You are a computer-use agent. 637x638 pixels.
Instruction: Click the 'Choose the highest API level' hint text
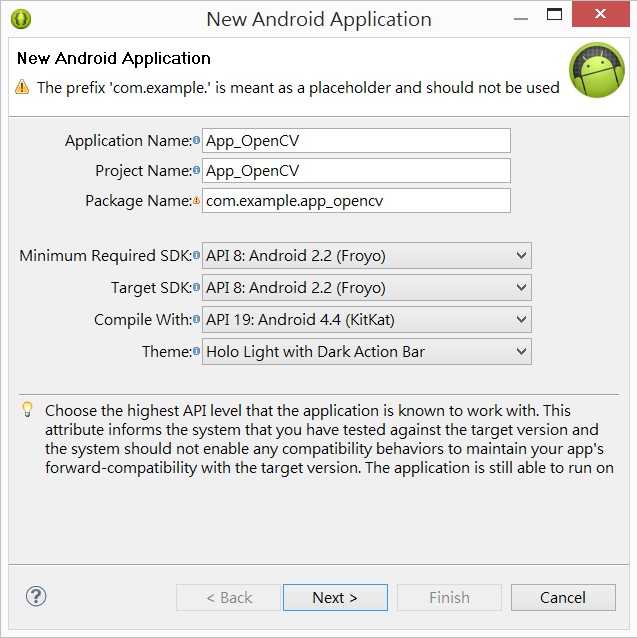pyautogui.click(x=329, y=439)
